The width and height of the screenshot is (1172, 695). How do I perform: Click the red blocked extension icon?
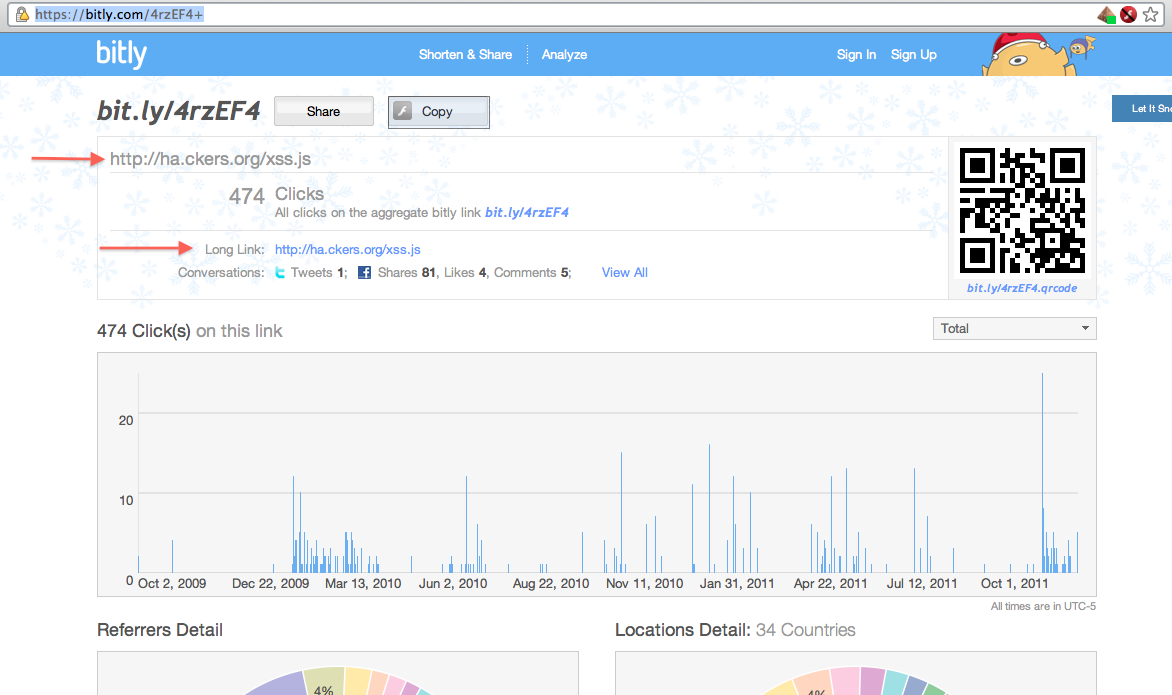[x=1129, y=14]
